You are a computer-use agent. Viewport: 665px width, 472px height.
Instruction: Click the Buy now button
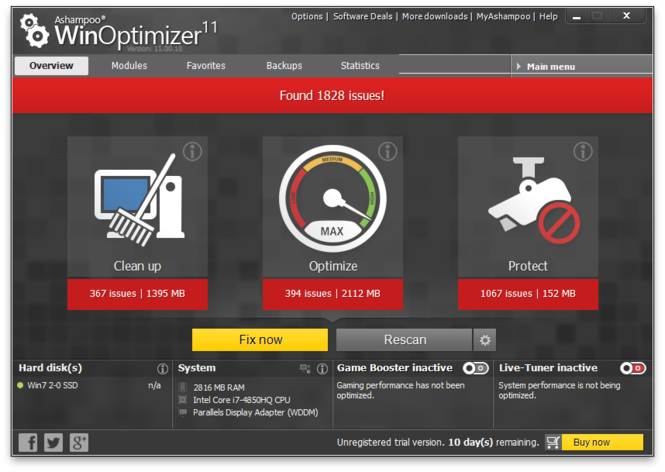pos(602,442)
